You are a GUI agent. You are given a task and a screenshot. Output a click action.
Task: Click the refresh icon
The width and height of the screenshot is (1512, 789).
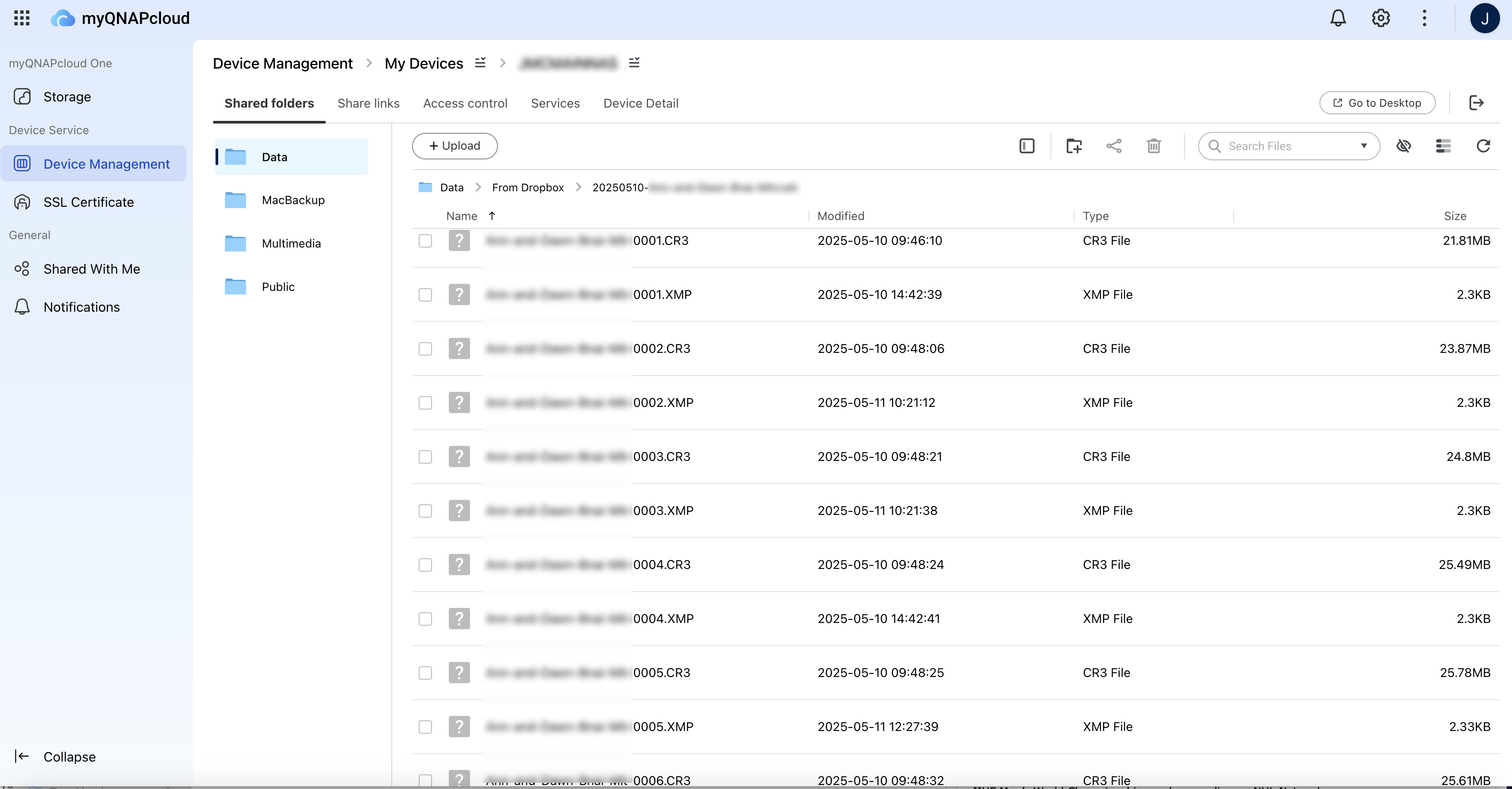tap(1483, 146)
